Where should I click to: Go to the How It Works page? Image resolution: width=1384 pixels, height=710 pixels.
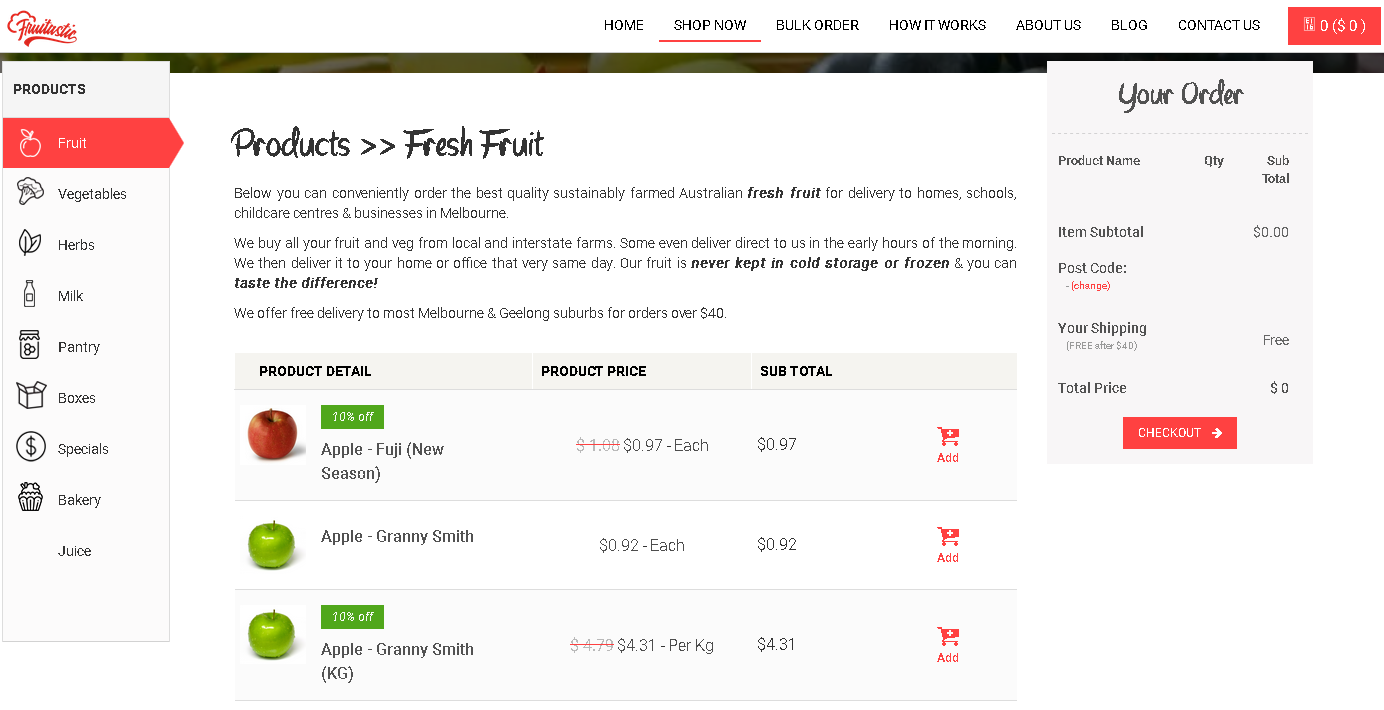(x=937, y=25)
